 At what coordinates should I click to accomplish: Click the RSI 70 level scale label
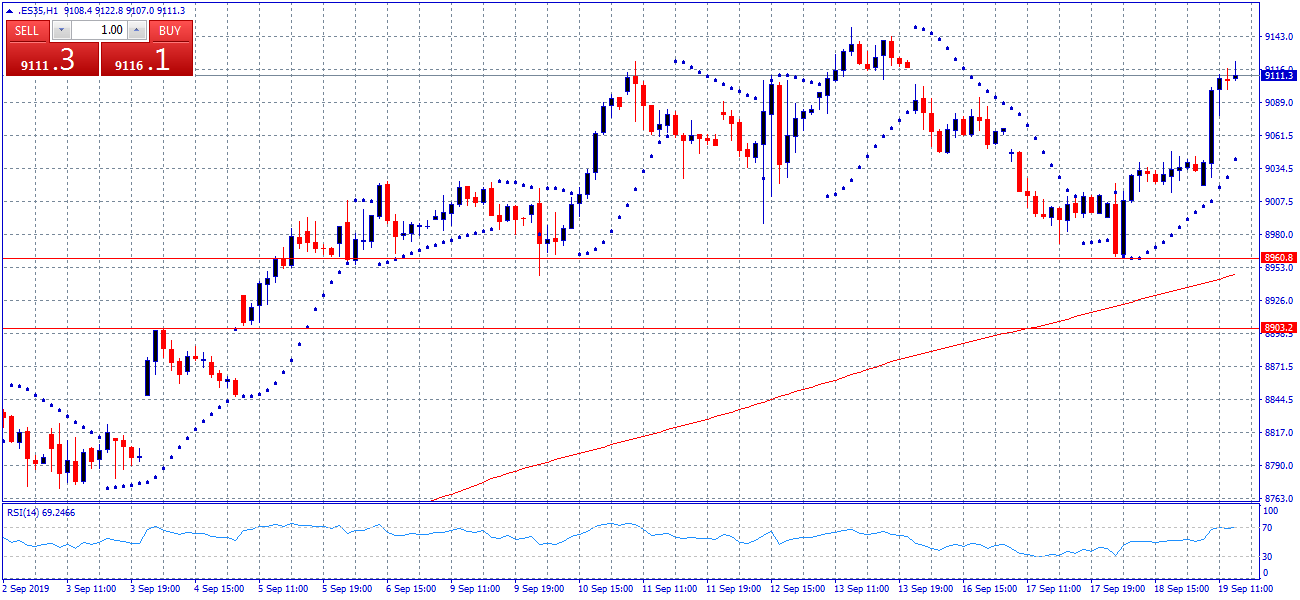(1267, 525)
